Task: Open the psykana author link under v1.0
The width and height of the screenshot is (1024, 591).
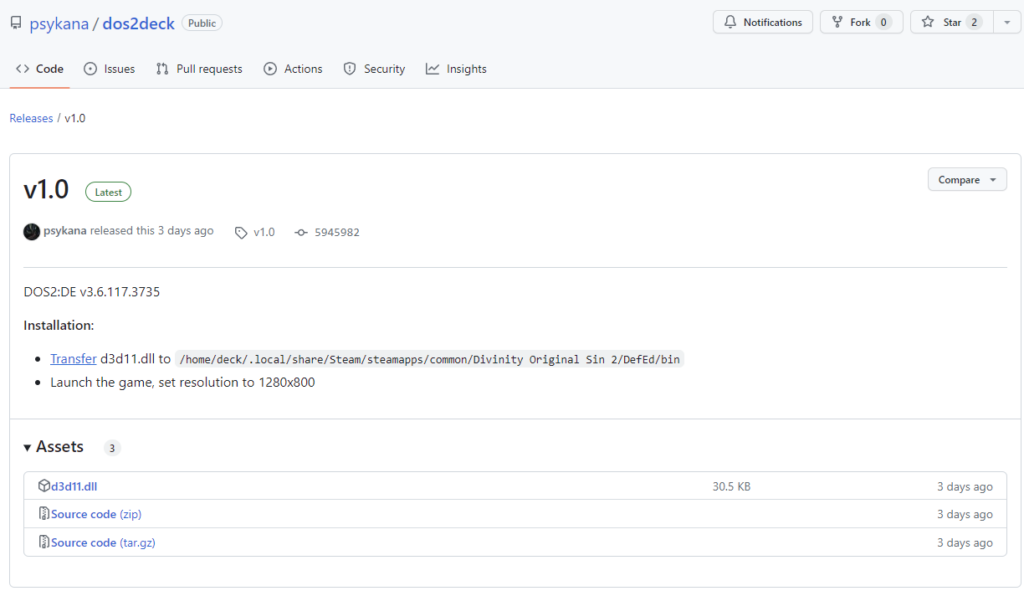Action: (x=65, y=231)
